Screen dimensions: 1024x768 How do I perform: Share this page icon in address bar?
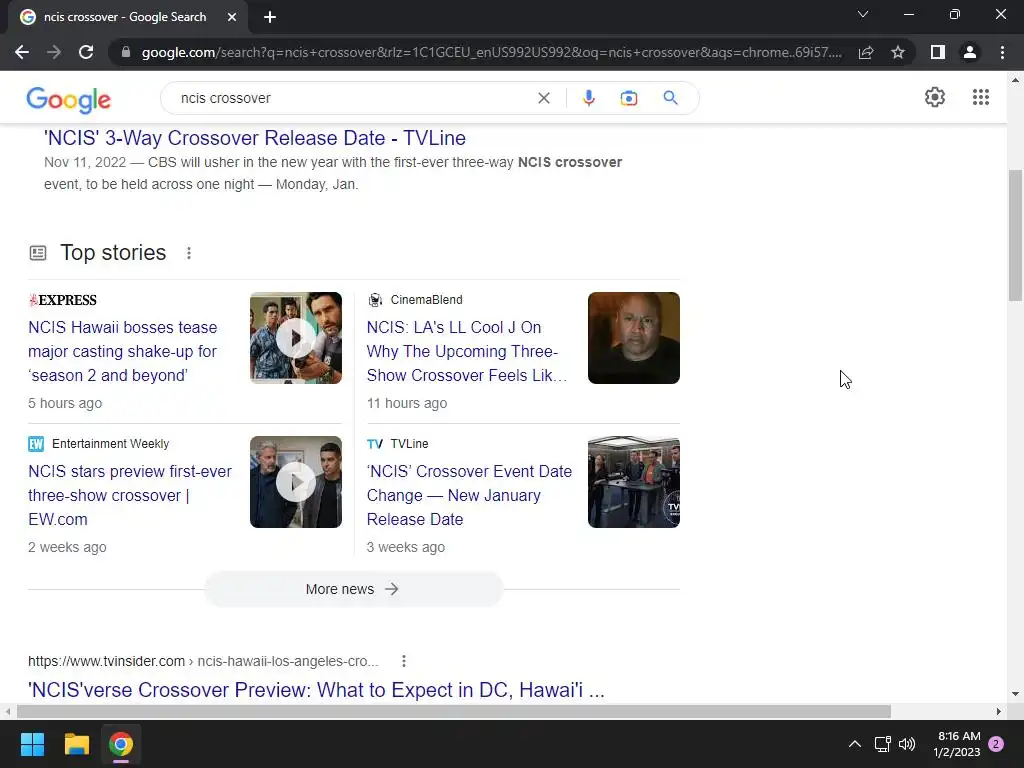point(866,52)
